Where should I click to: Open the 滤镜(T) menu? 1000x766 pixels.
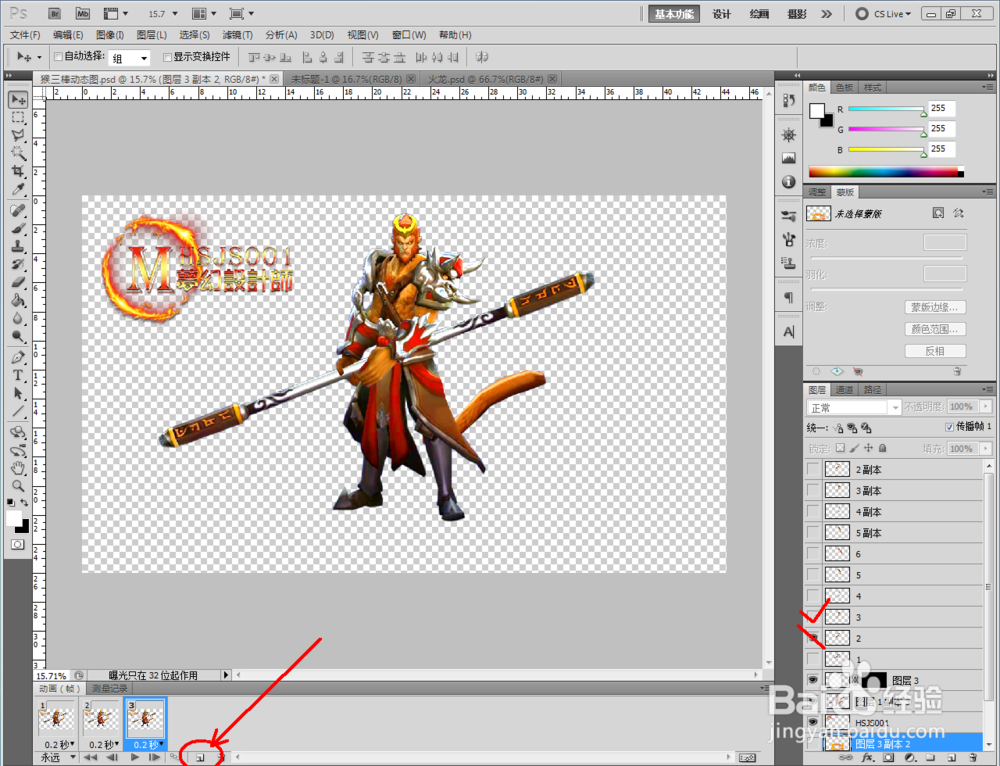pyautogui.click(x=237, y=35)
